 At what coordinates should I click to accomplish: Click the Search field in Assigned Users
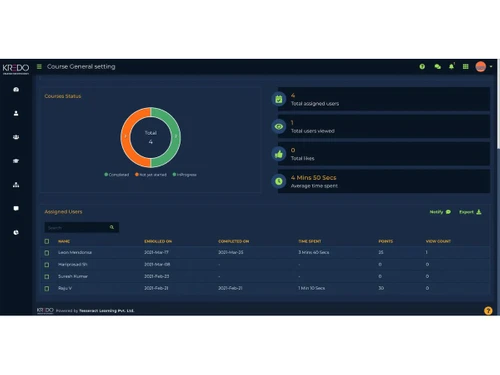[82, 227]
